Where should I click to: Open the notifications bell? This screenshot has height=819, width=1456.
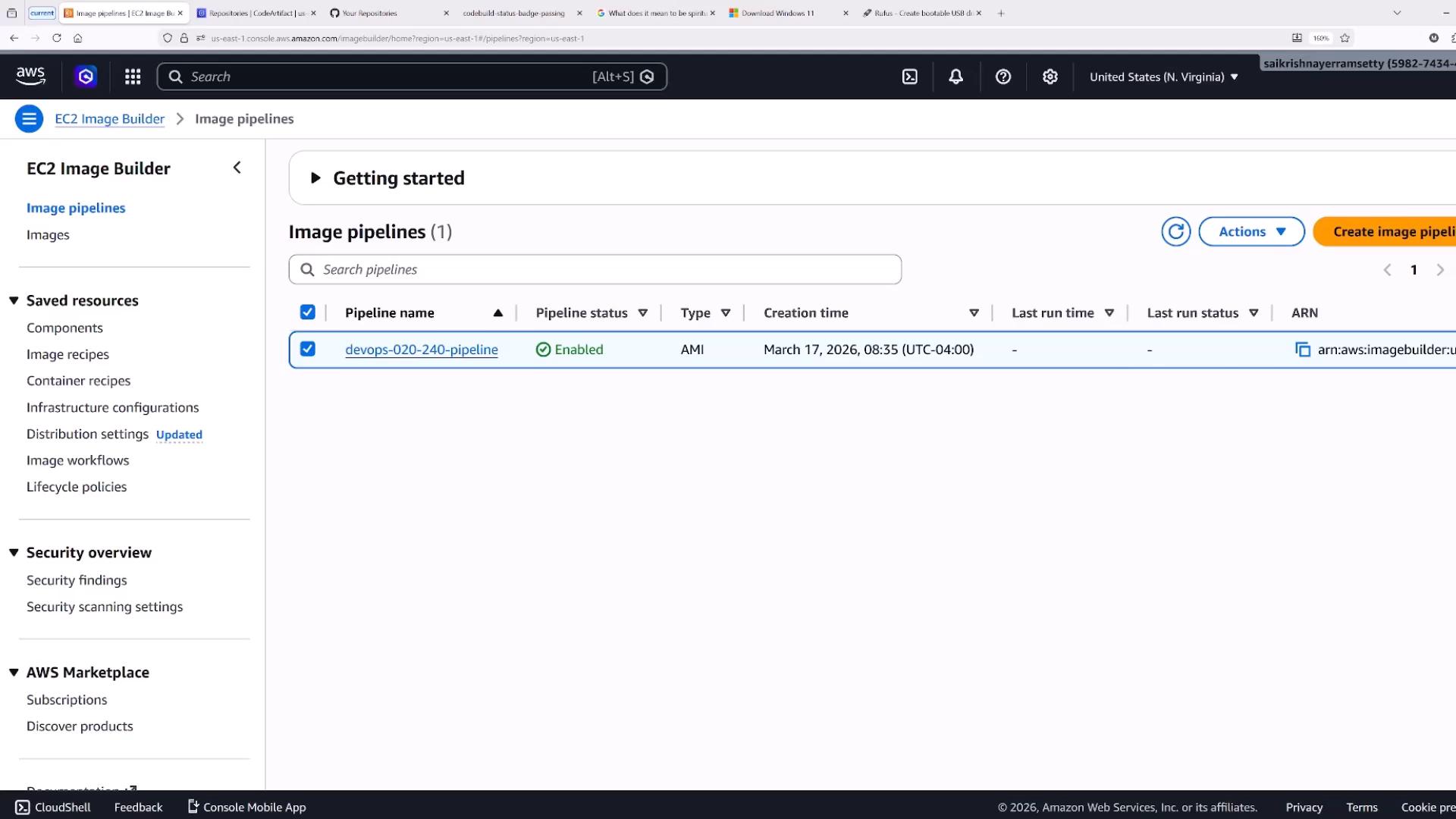tap(956, 77)
